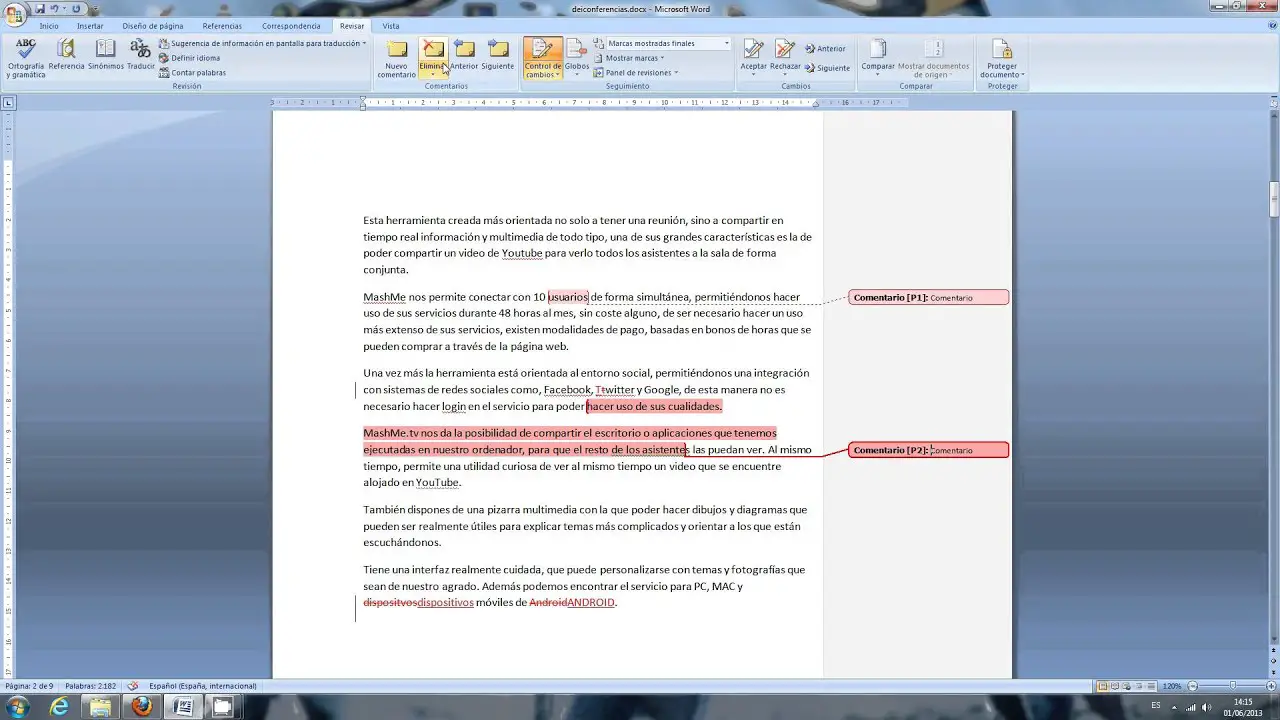Click the 120% zoom level
The height and width of the screenshot is (720, 1280).
pos(1172,686)
